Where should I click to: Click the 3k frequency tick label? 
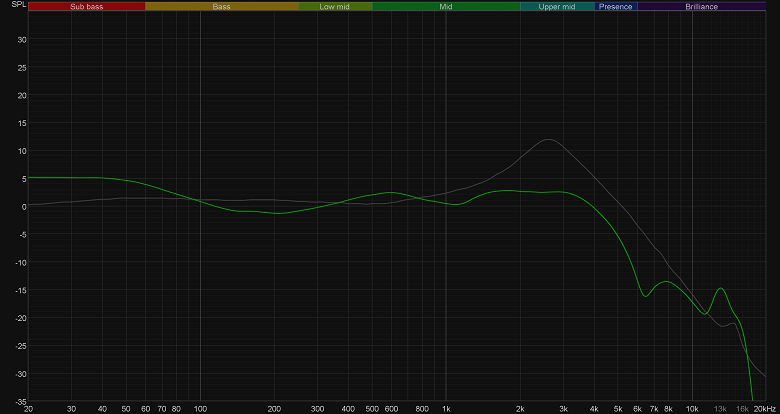(564, 409)
